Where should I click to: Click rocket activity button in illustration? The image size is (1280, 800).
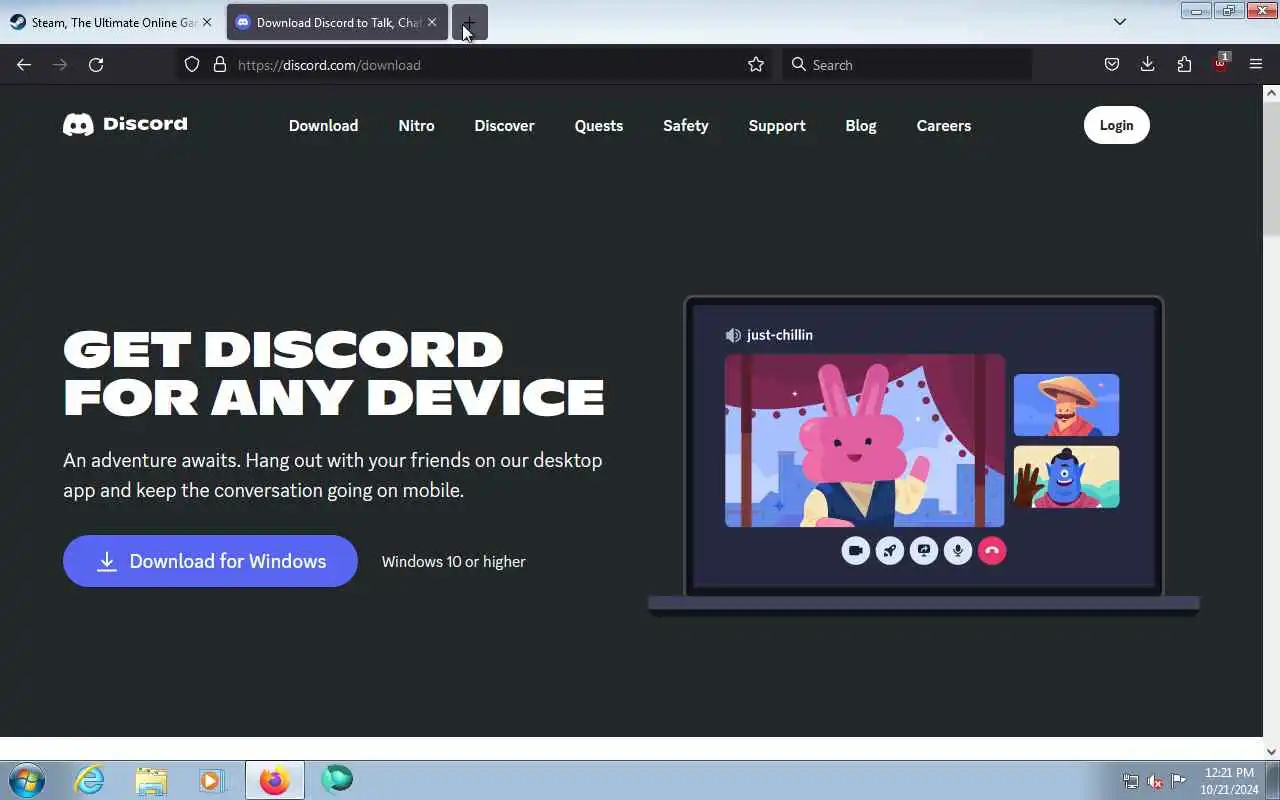890,550
